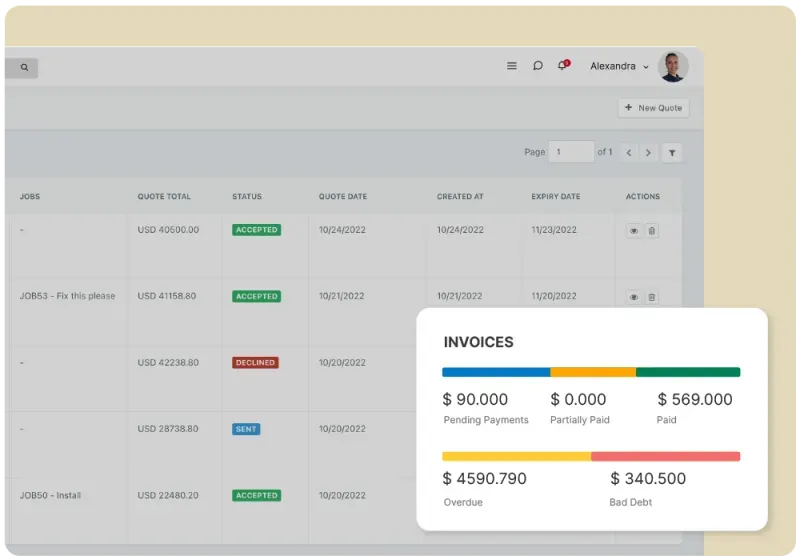Sort by STATUS column header
Viewport: 800px width, 560px height.
pyautogui.click(x=247, y=196)
